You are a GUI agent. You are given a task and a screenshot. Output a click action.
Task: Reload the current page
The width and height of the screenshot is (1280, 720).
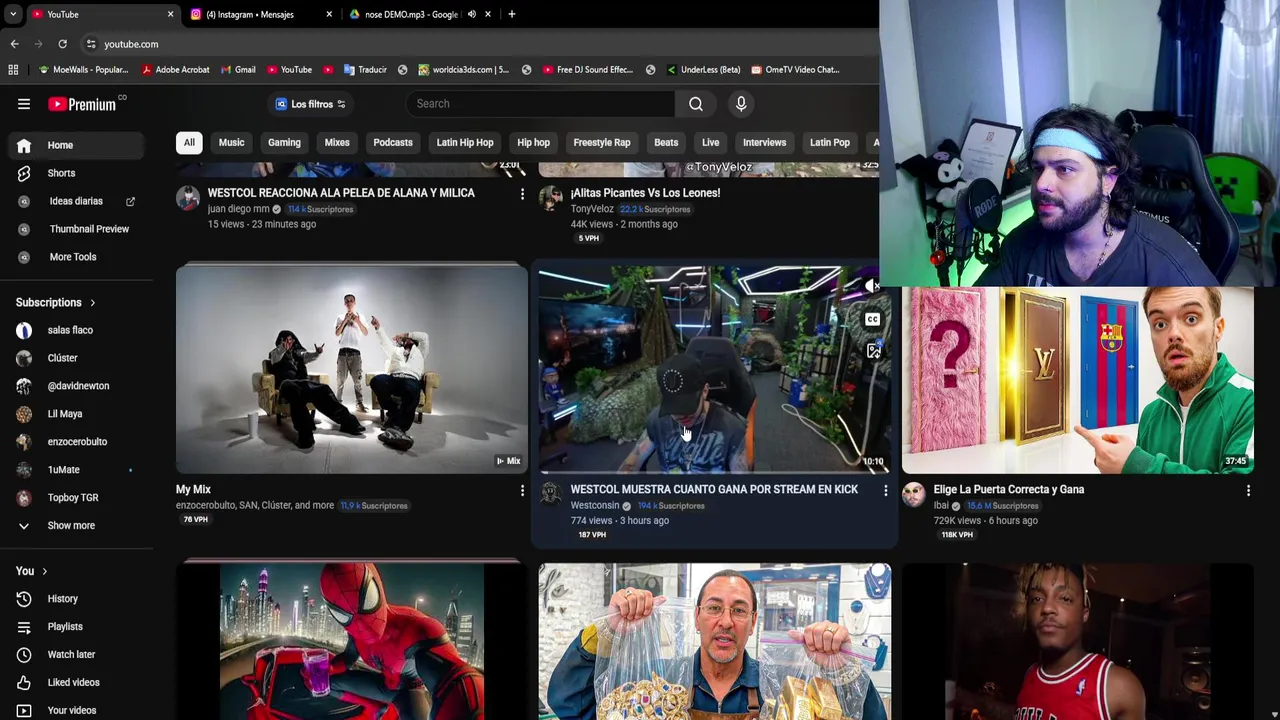(62, 44)
